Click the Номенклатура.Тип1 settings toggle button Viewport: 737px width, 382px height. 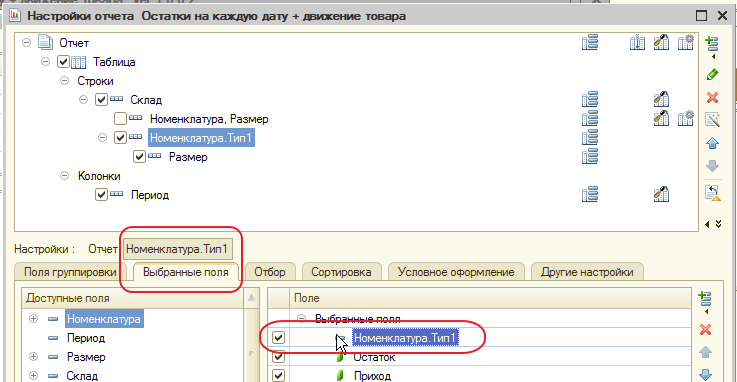click(x=178, y=249)
